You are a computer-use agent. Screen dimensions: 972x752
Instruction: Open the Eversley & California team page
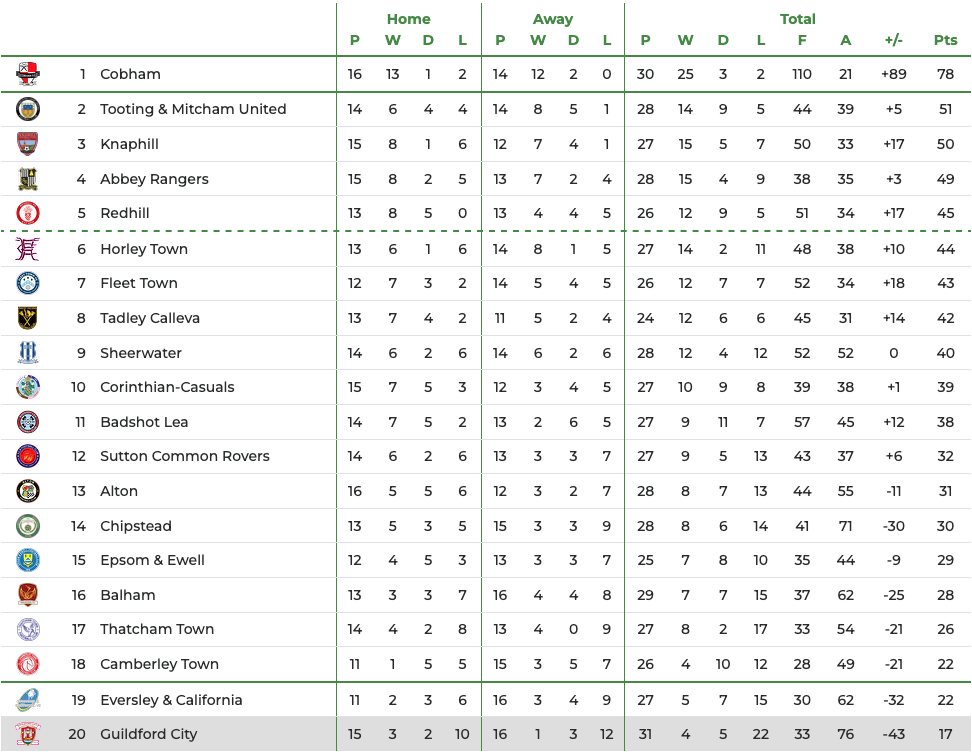point(172,700)
